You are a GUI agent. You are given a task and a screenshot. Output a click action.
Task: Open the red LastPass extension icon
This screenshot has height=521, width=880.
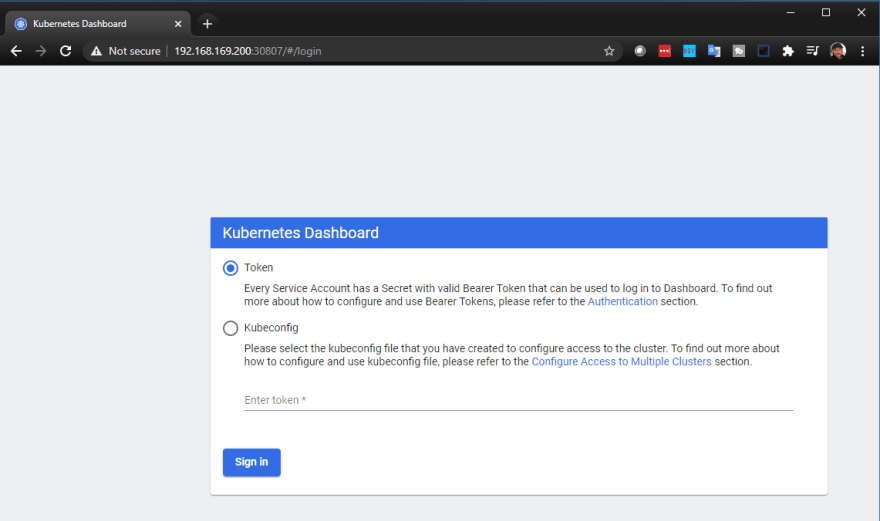pos(664,51)
